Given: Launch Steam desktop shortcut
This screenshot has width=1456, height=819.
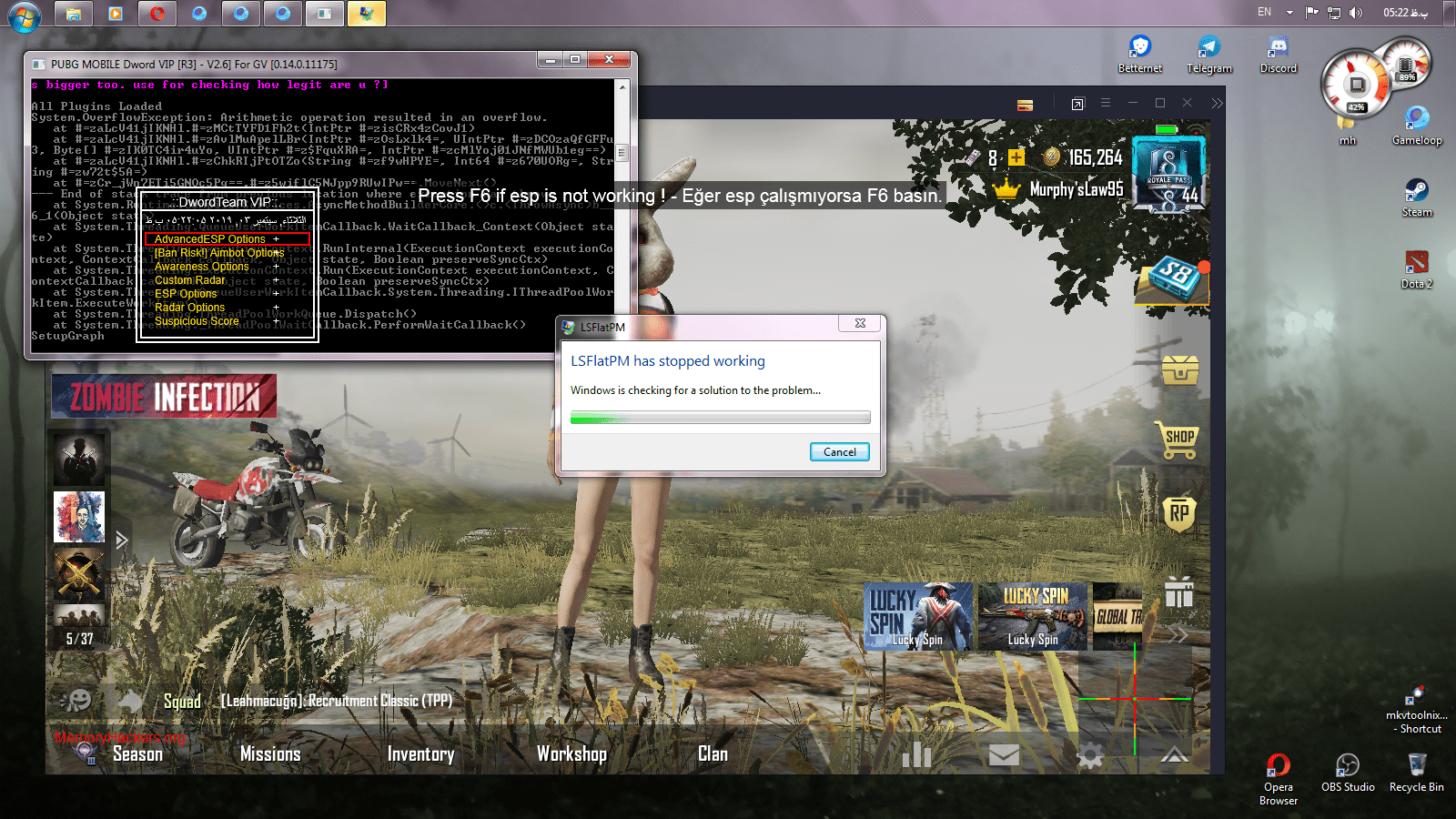Looking at the screenshot, I should 1417,197.
